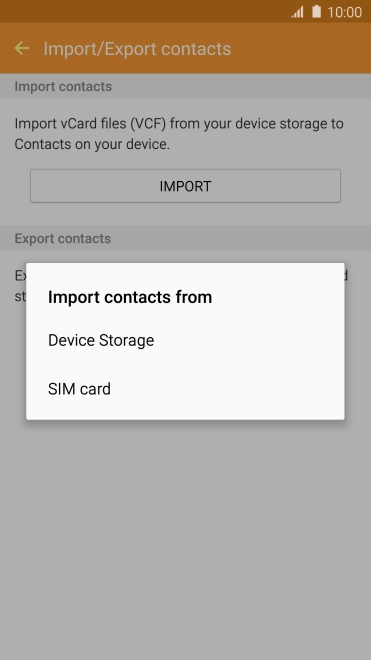Screen dimensions: 371x660
Task: Tap the signal strength icon
Action: [297, 12]
